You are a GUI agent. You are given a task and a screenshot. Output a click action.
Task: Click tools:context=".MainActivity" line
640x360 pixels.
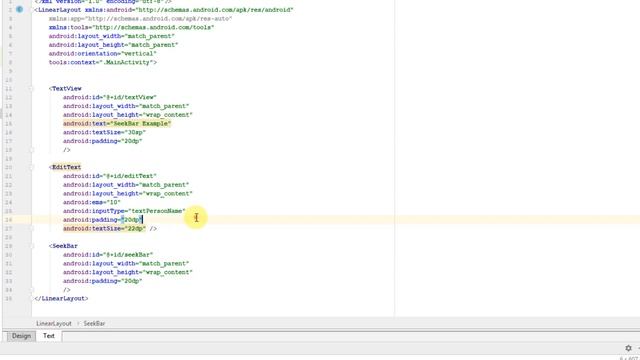[x=102, y=62]
